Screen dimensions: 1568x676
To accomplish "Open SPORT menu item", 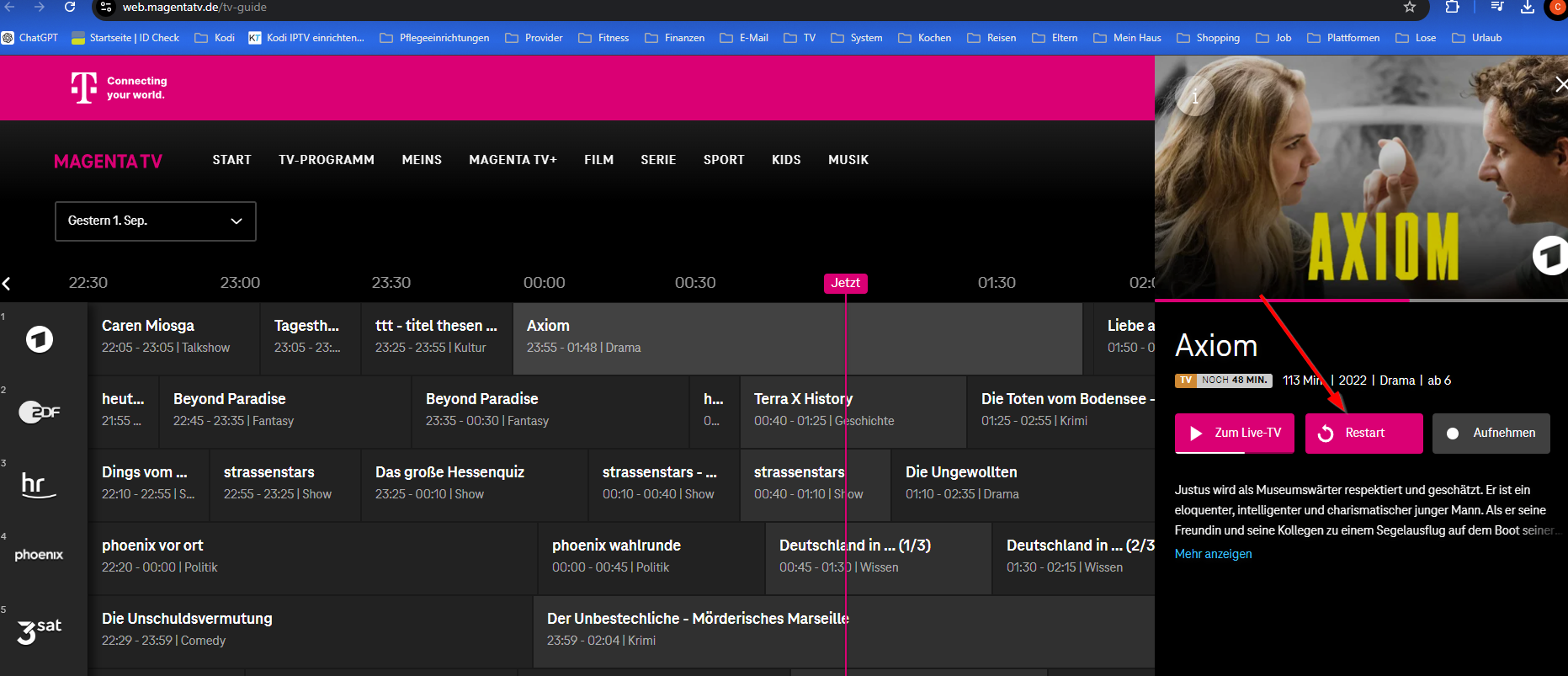I will tap(724, 160).
